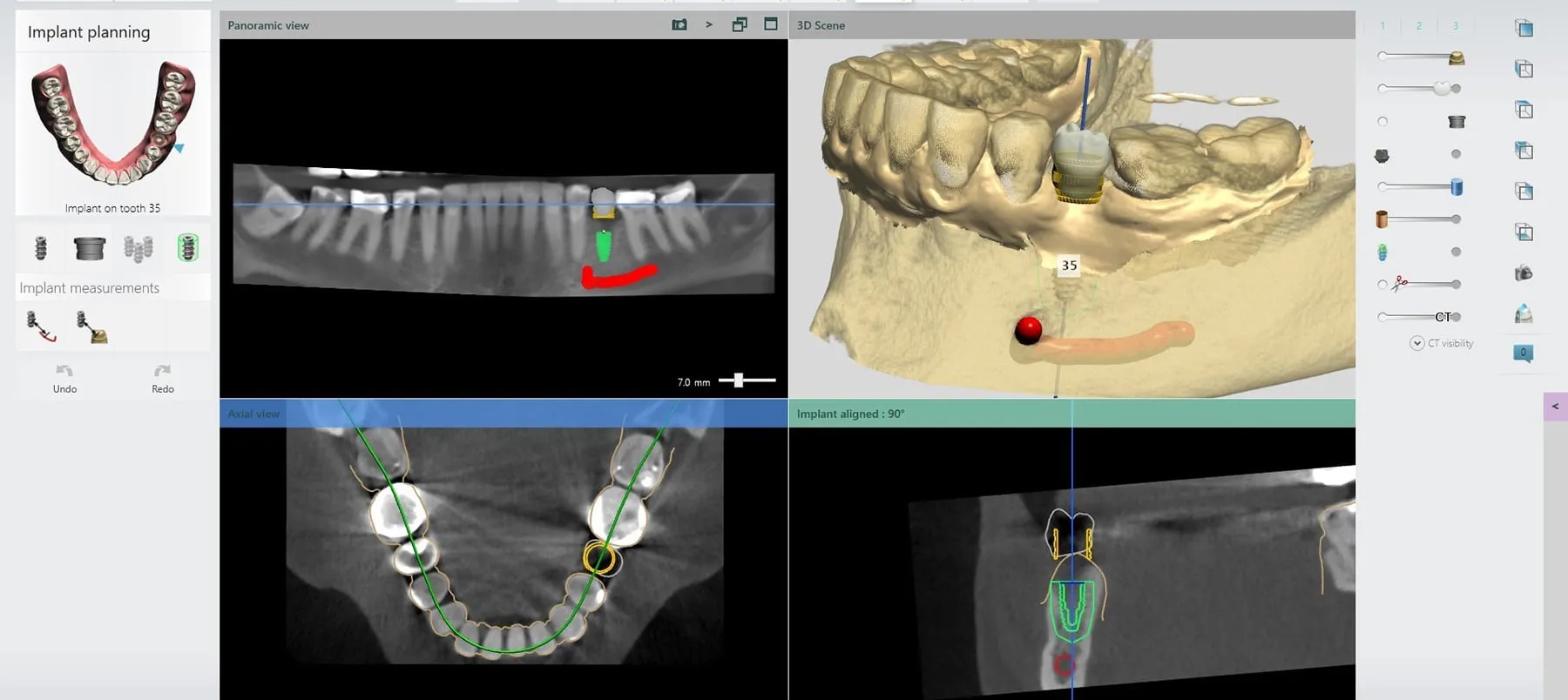Select the dark drill sleeve icon

tap(90, 248)
